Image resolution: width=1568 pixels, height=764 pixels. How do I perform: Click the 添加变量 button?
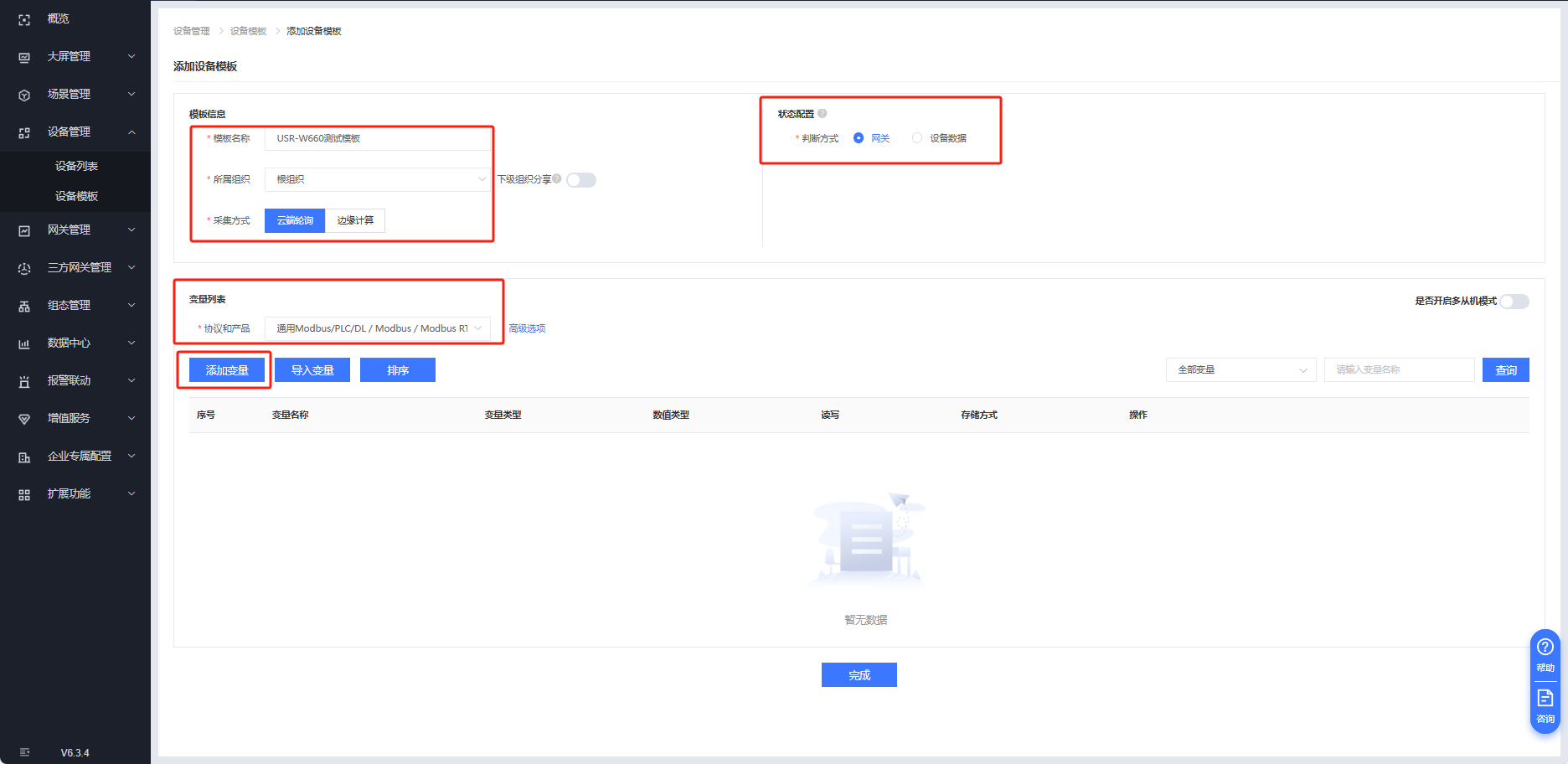227,370
